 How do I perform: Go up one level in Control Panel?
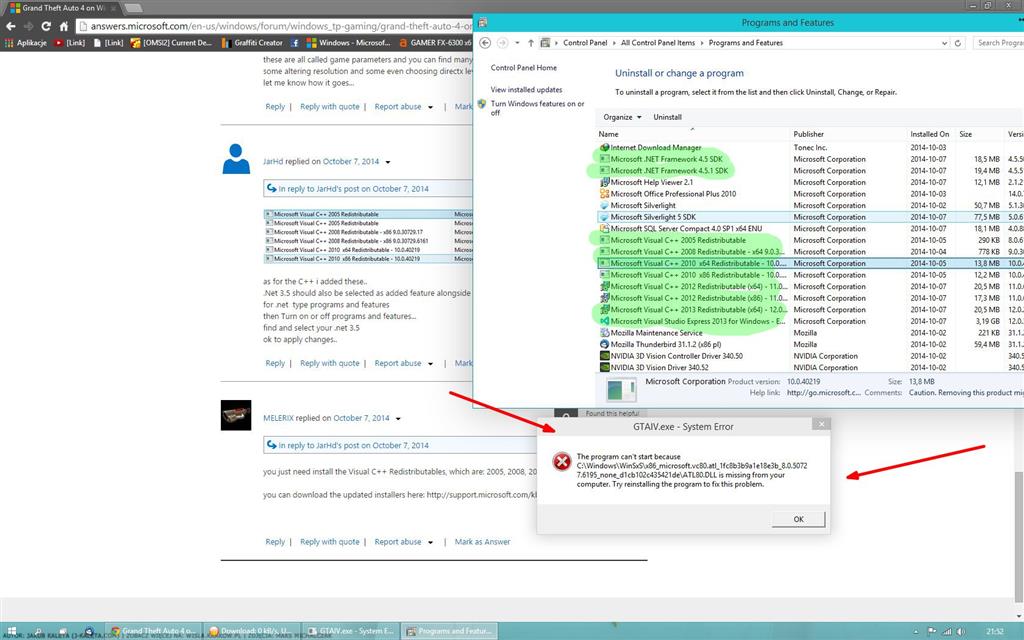pos(530,42)
